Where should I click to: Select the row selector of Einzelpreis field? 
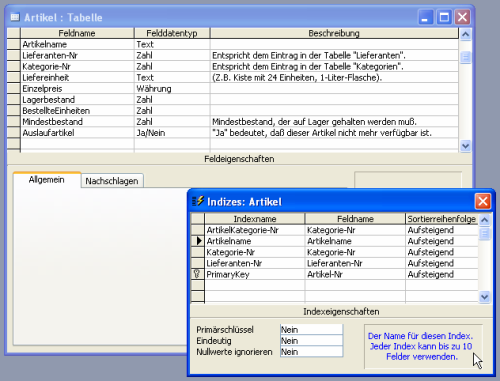pos(14,89)
